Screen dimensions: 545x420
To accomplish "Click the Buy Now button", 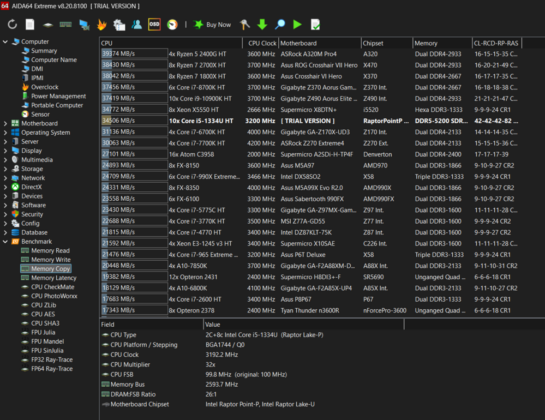I will point(212,24).
